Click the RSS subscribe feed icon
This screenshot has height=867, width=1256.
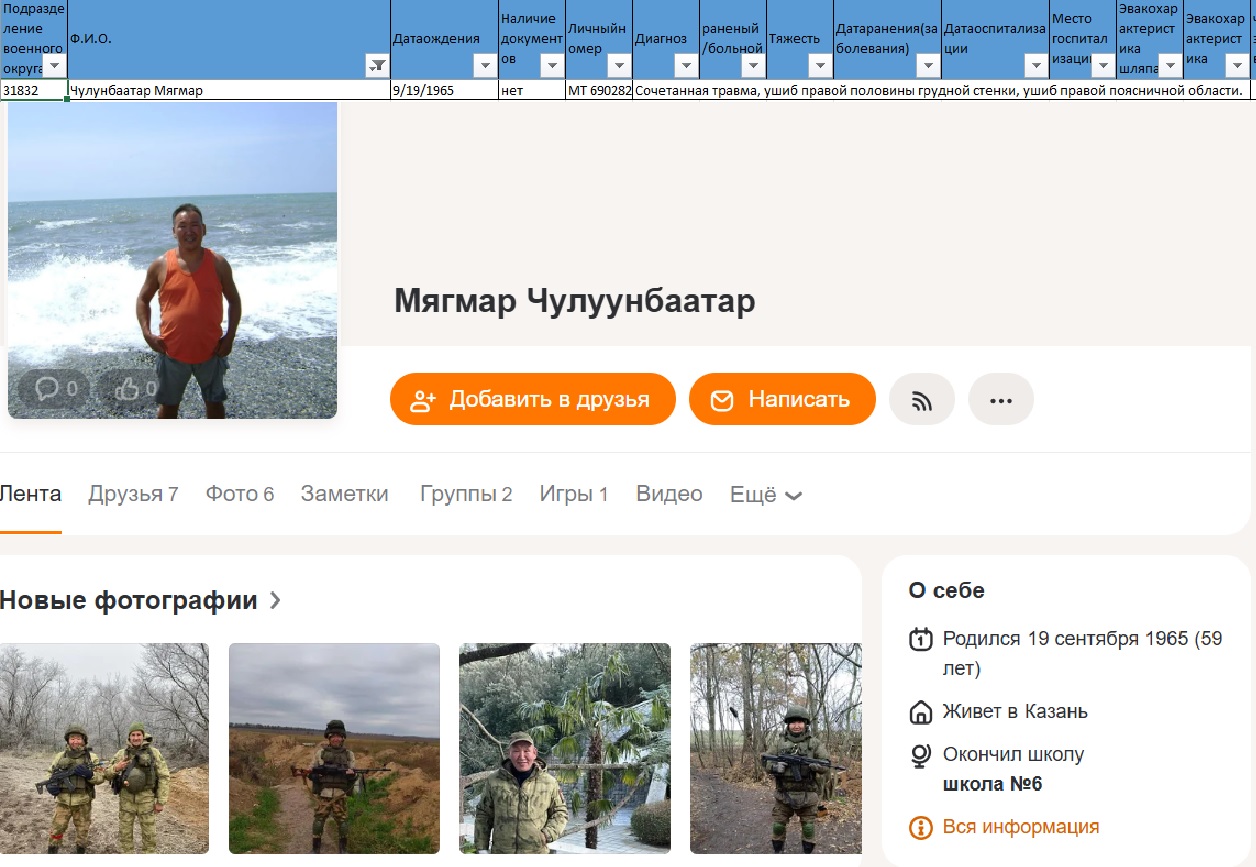pyautogui.click(x=921, y=400)
